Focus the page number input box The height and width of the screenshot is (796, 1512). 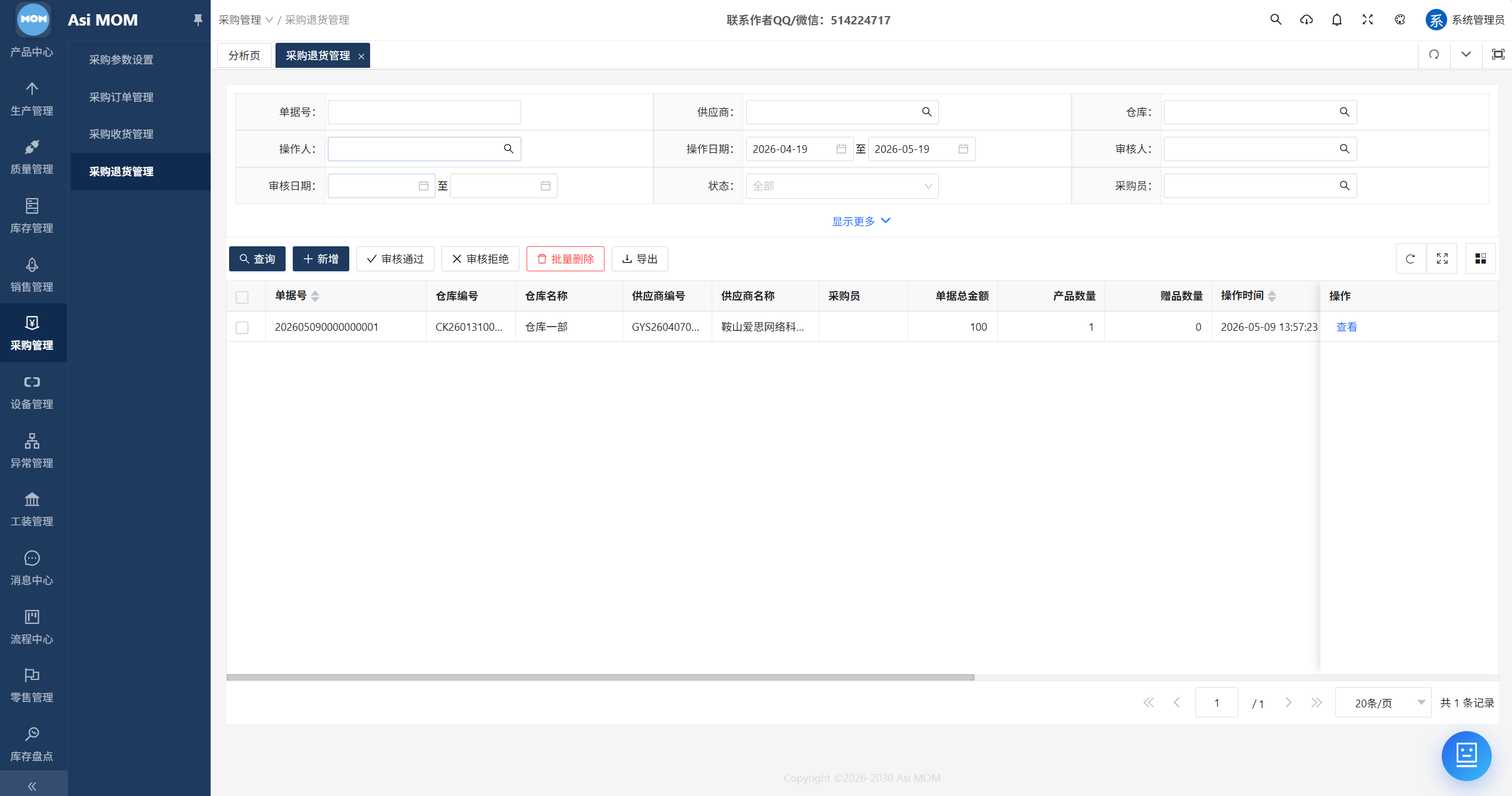pyautogui.click(x=1216, y=703)
